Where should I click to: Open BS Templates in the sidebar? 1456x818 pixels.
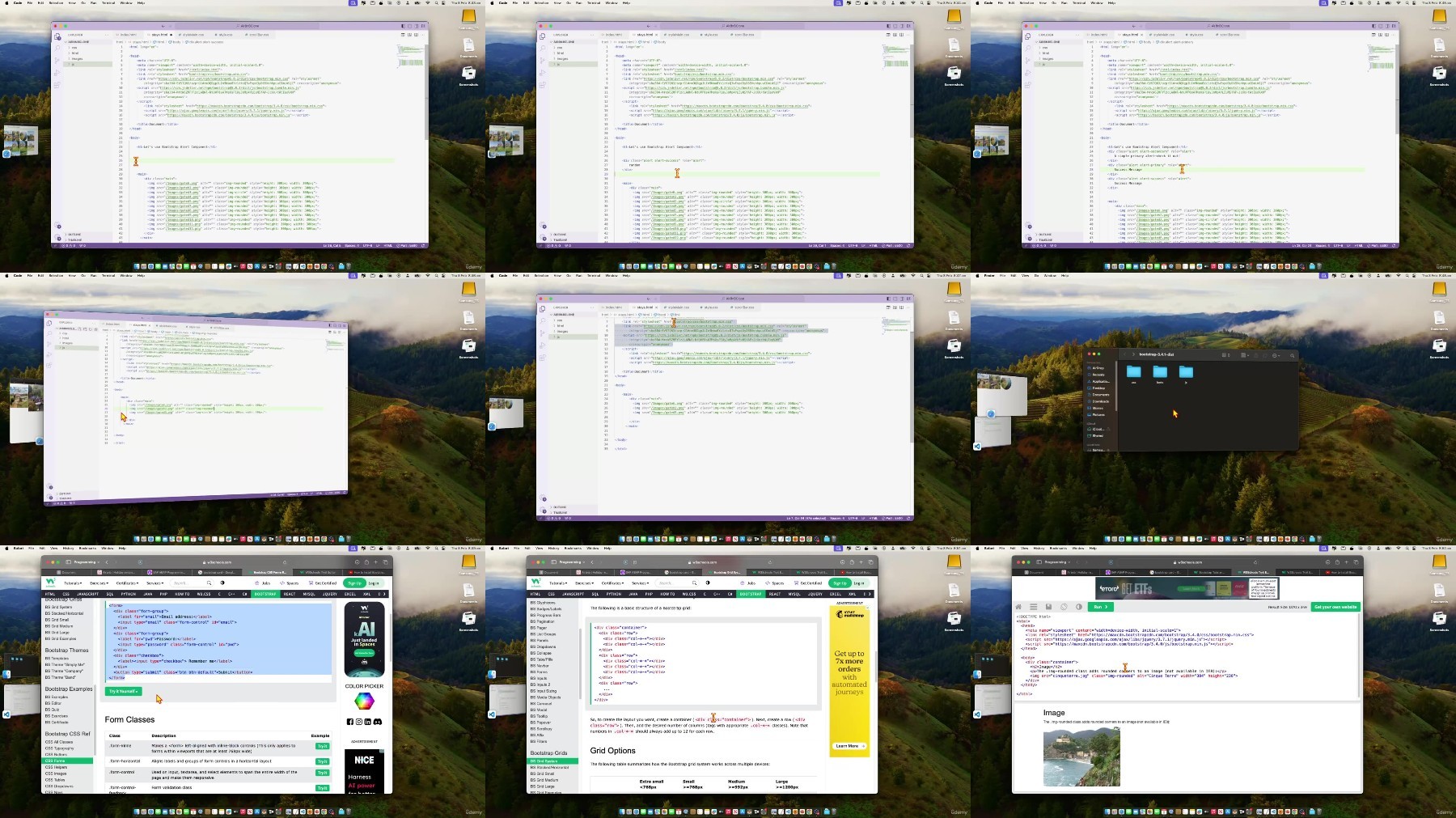click(57, 658)
